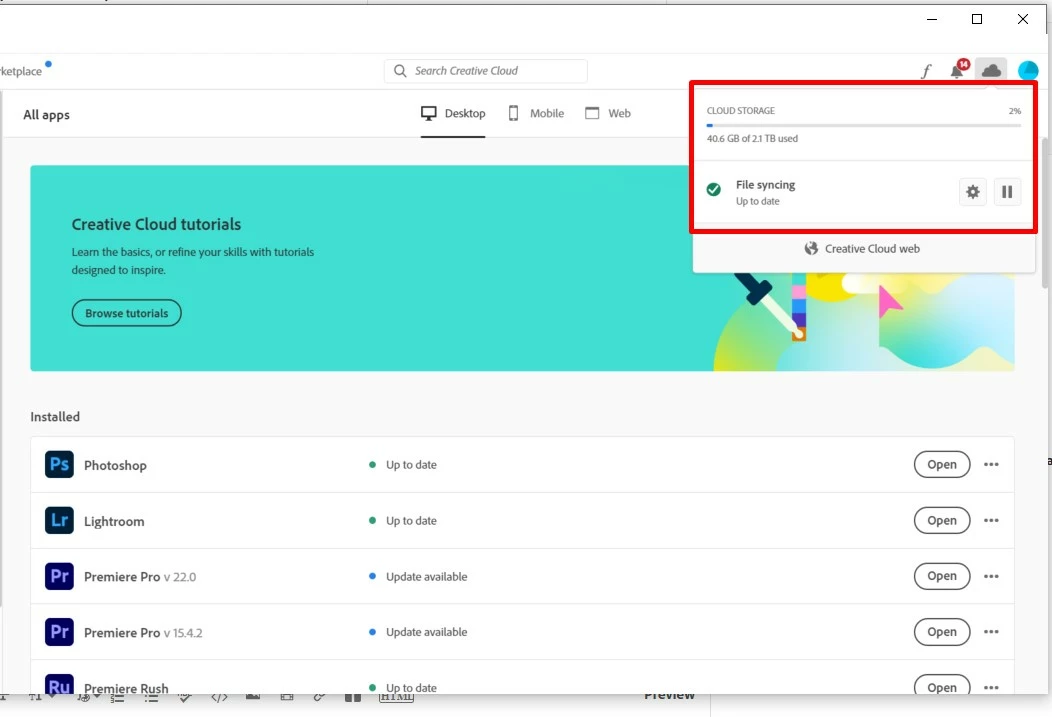Screen dimensions: 1052x717
Task: Click the cloud activity icon
Action: tap(991, 70)
